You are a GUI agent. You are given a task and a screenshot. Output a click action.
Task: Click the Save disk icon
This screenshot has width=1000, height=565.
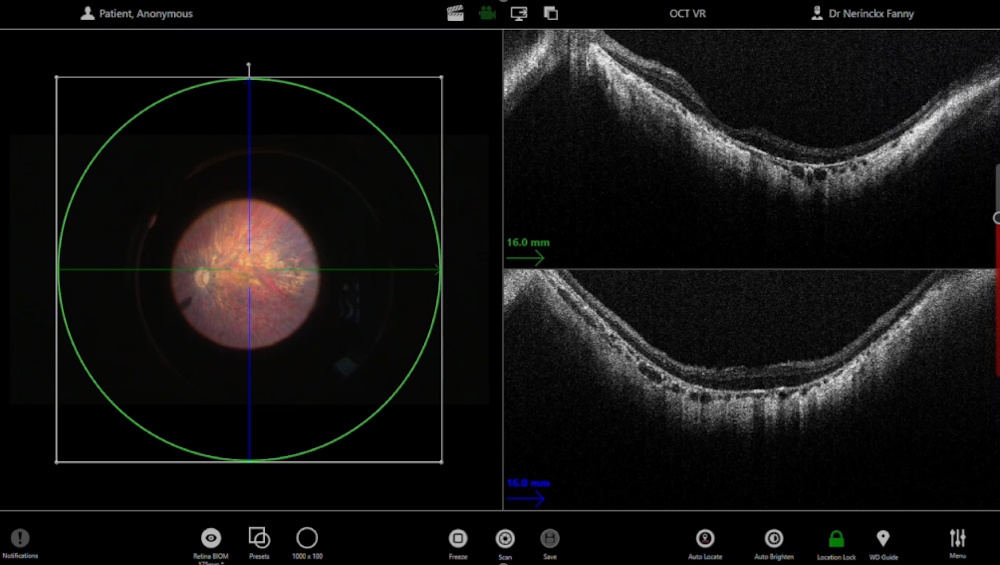click(550, 538)
